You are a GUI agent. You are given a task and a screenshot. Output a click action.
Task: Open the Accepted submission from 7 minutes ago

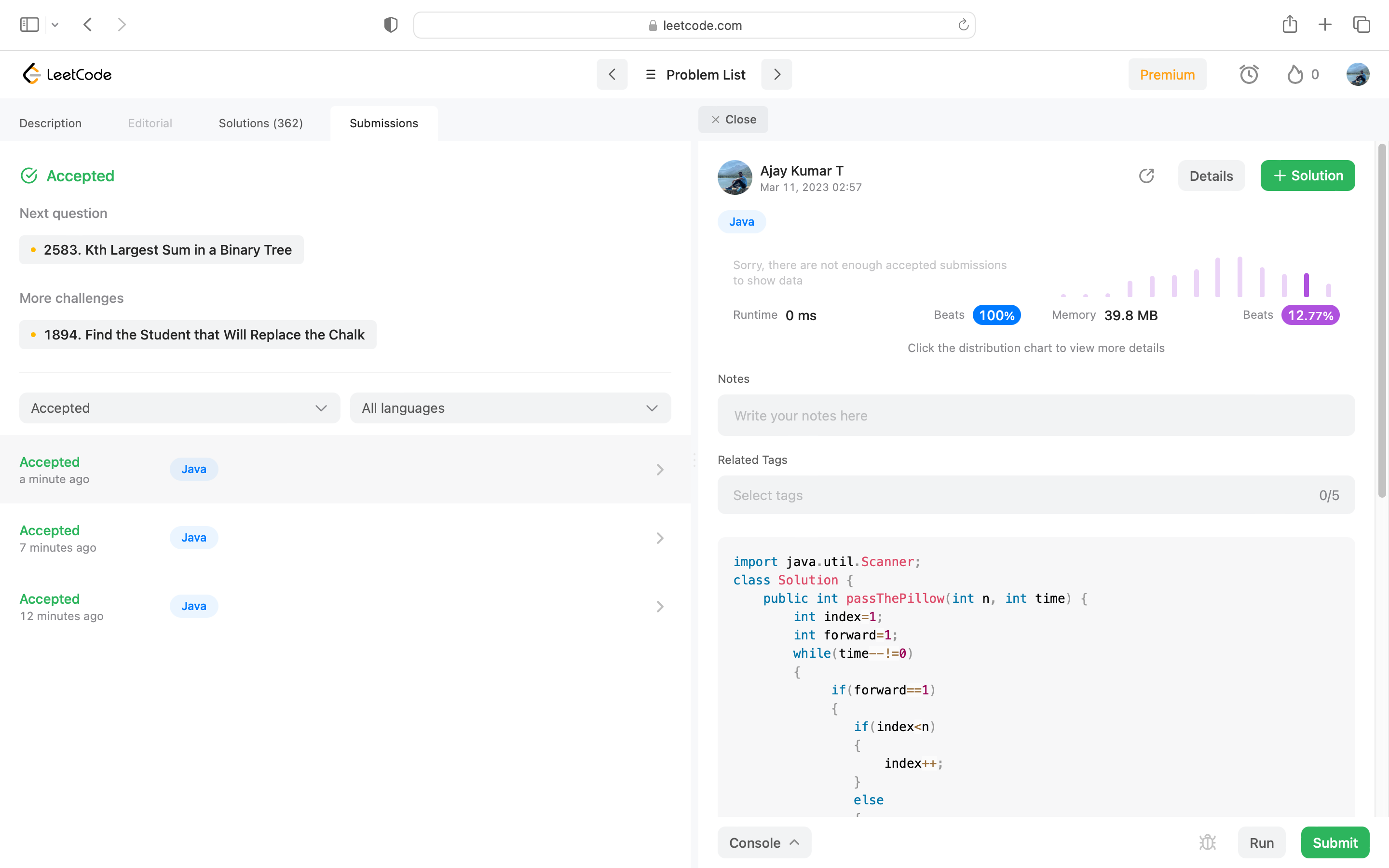pyautogui.click(x=344, y=538)
